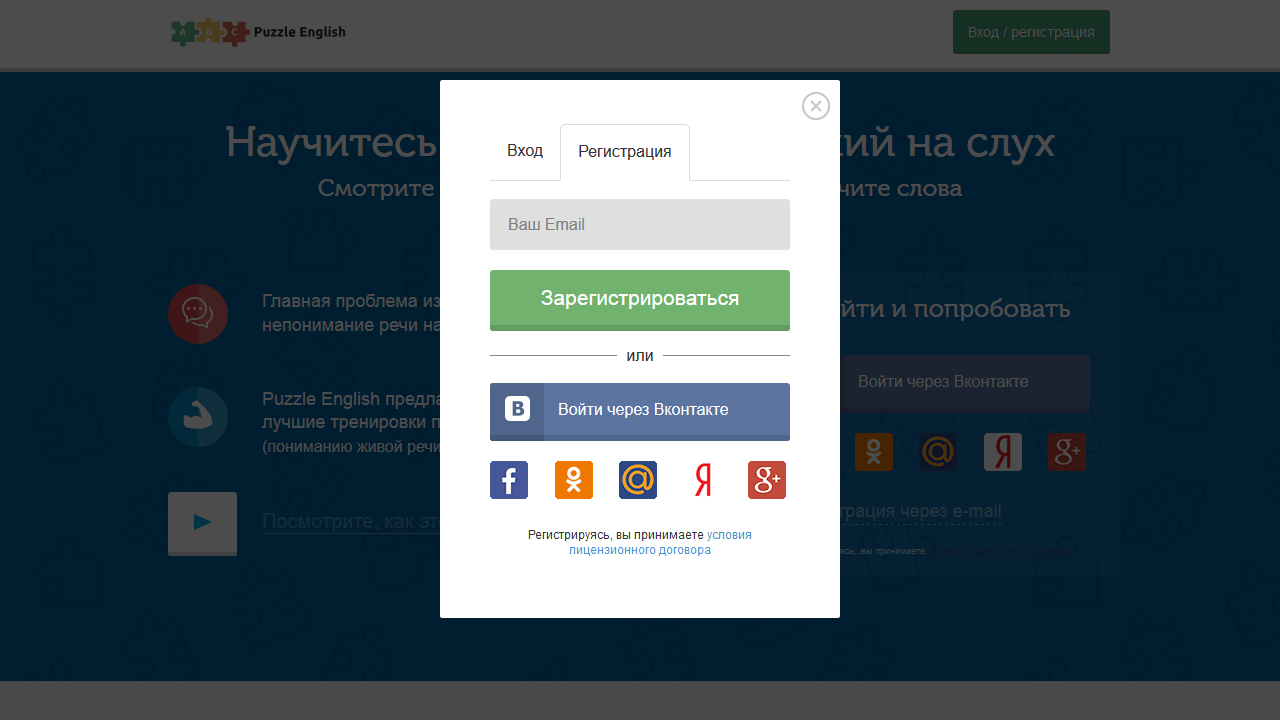Click the background e-mail registration link
1280x720 pixels.
coord(921,511)
